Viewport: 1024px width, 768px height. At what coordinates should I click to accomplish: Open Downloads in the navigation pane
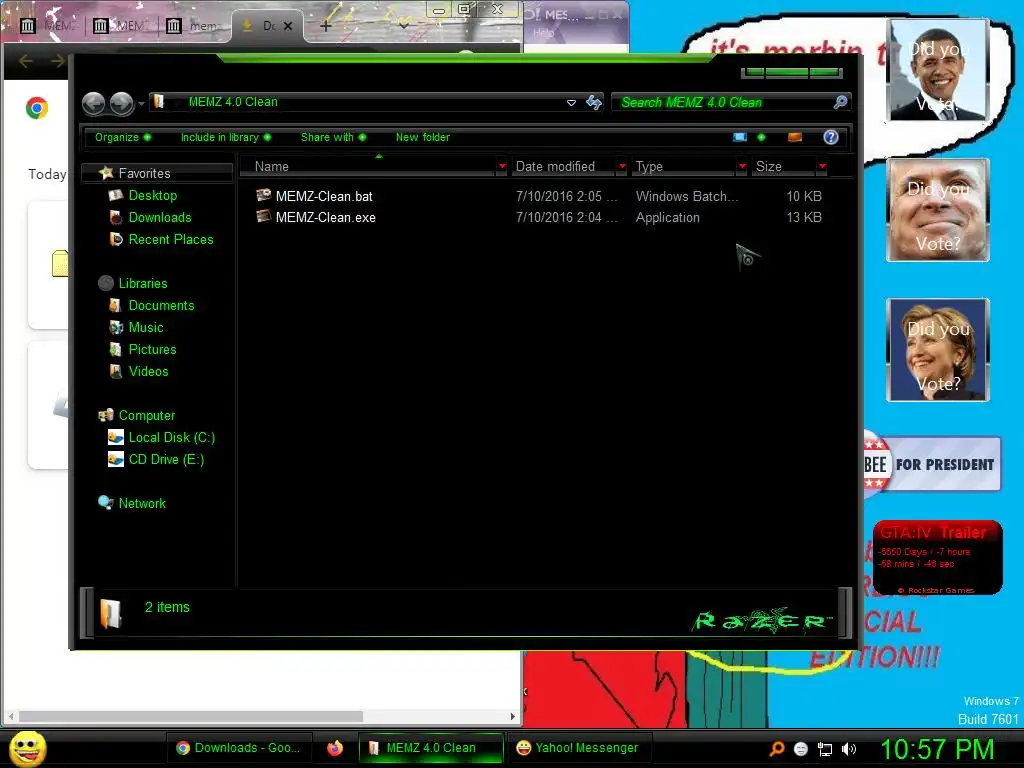click(159, 217)
